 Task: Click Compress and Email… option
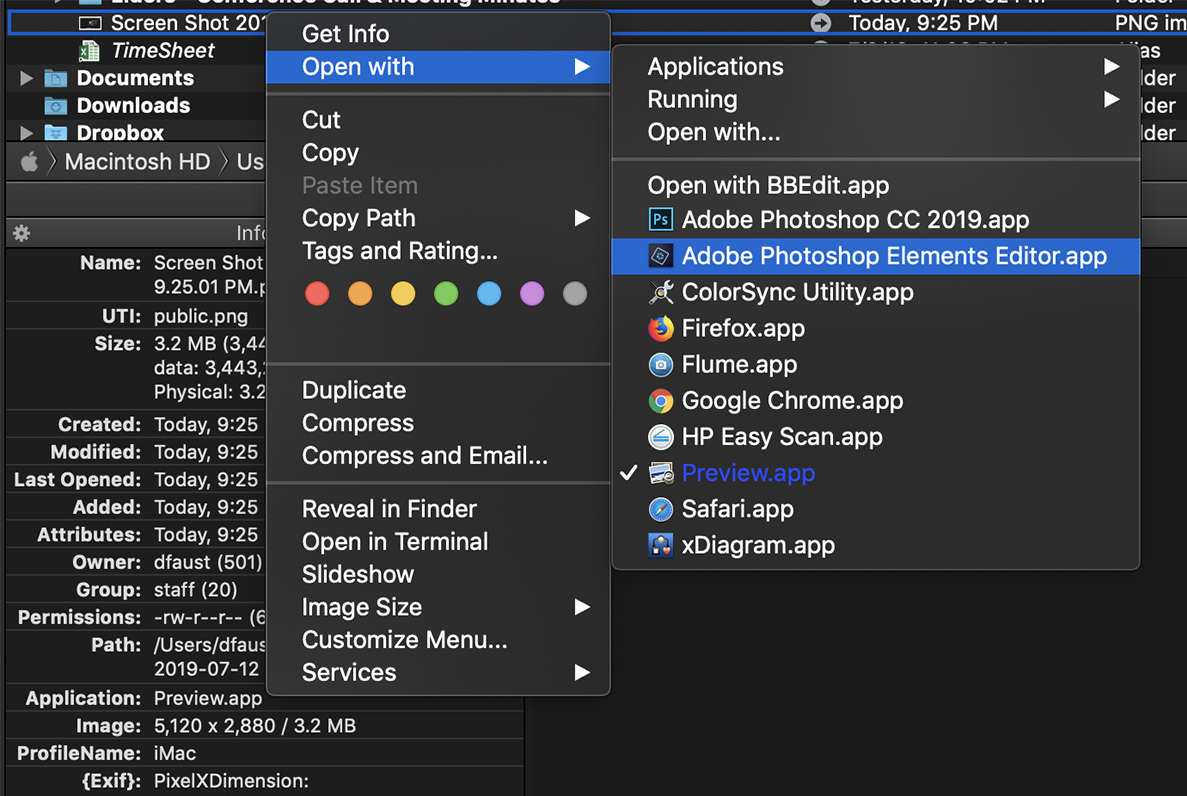coord(425,456)
